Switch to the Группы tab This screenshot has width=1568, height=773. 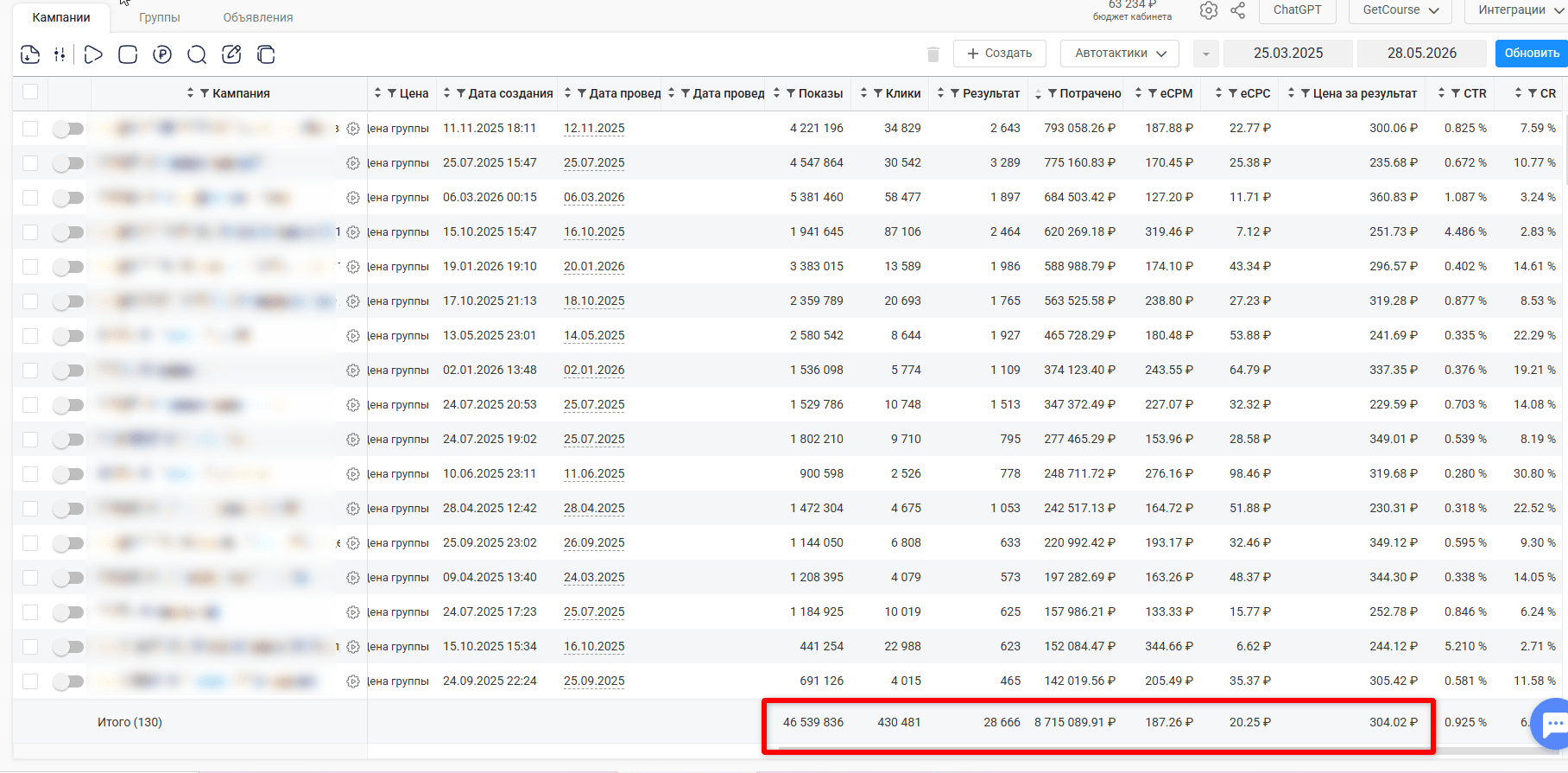(160, 17)
